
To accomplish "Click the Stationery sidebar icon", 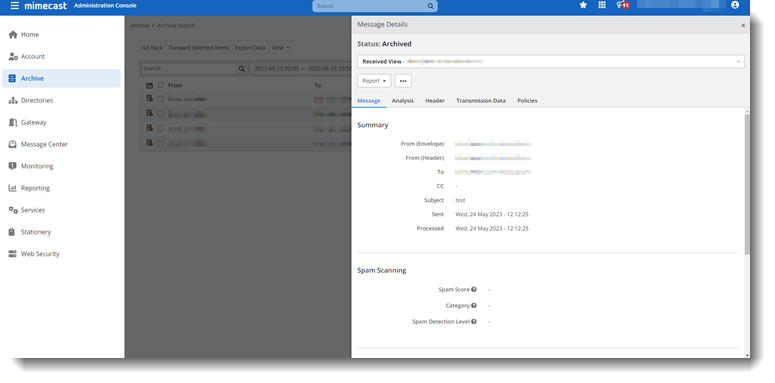I will (x=12, y=232).
